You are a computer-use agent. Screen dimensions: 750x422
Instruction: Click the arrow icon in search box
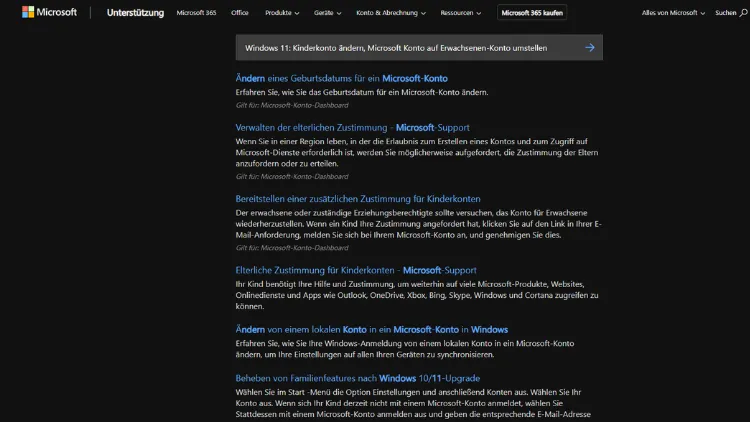point(590,47)
